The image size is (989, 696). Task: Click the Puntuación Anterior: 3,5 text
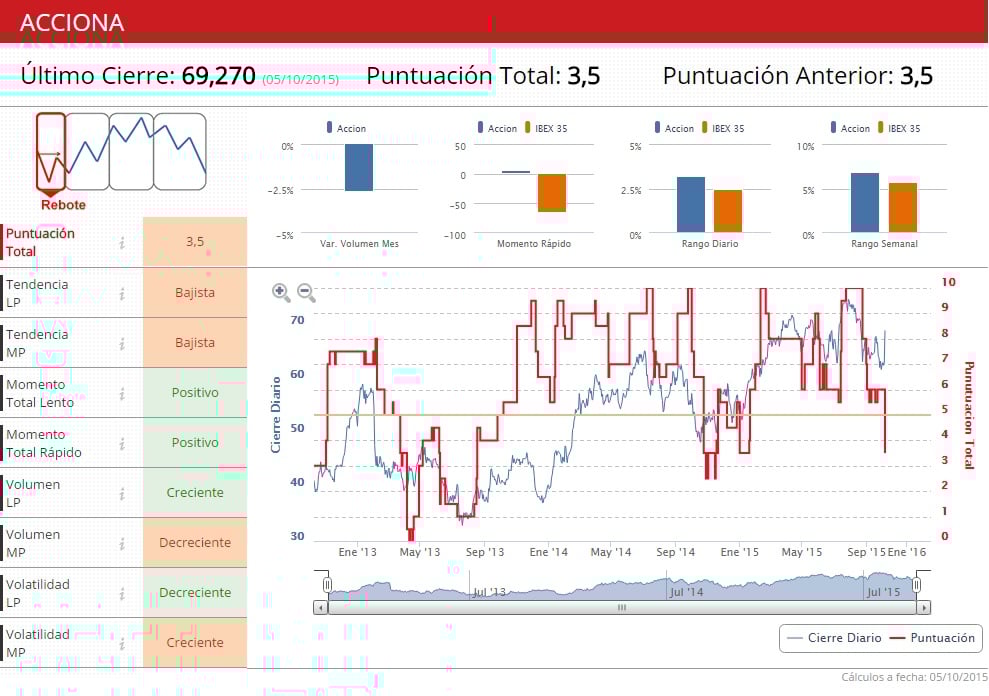[798, 76]
